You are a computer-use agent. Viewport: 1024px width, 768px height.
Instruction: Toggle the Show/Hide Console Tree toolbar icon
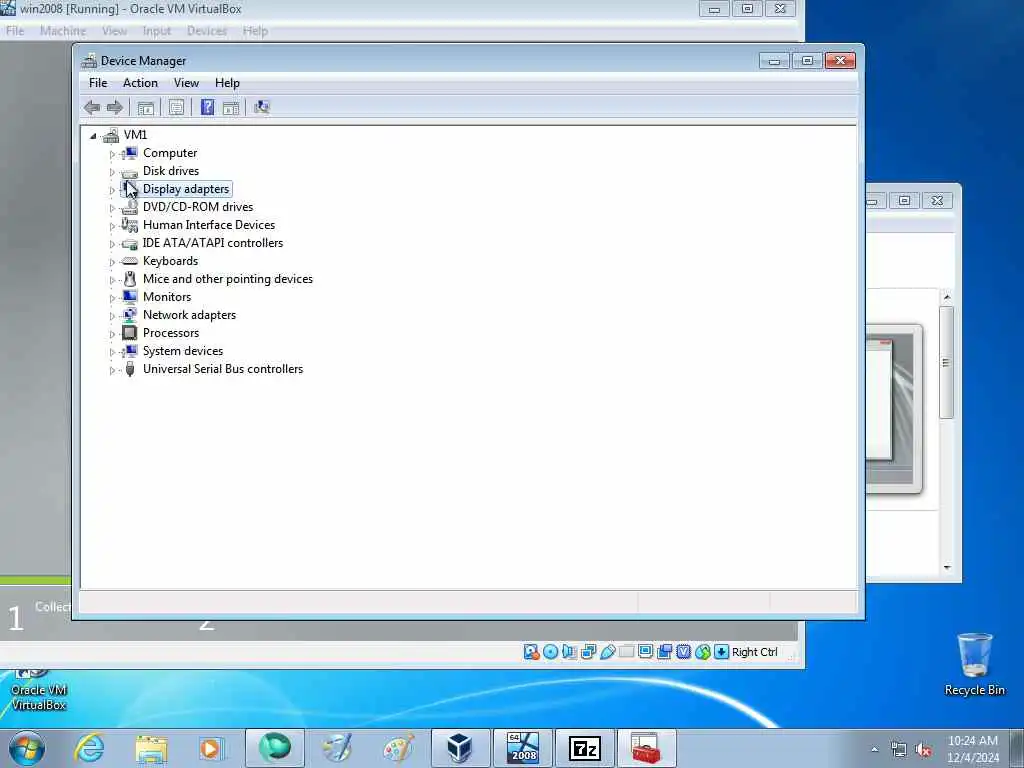tap(146, 108)
